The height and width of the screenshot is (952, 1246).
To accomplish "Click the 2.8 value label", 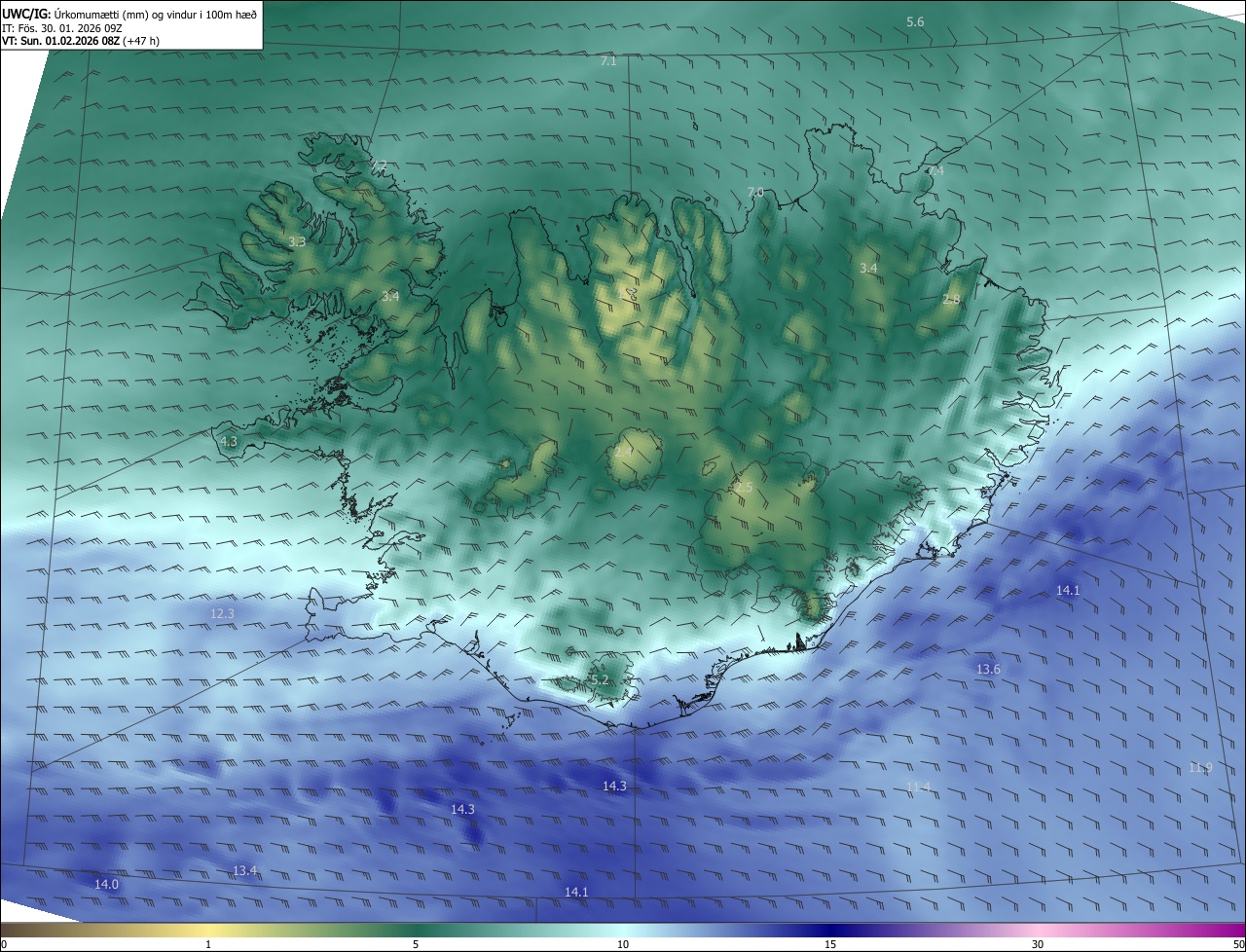I will (951, 299).
